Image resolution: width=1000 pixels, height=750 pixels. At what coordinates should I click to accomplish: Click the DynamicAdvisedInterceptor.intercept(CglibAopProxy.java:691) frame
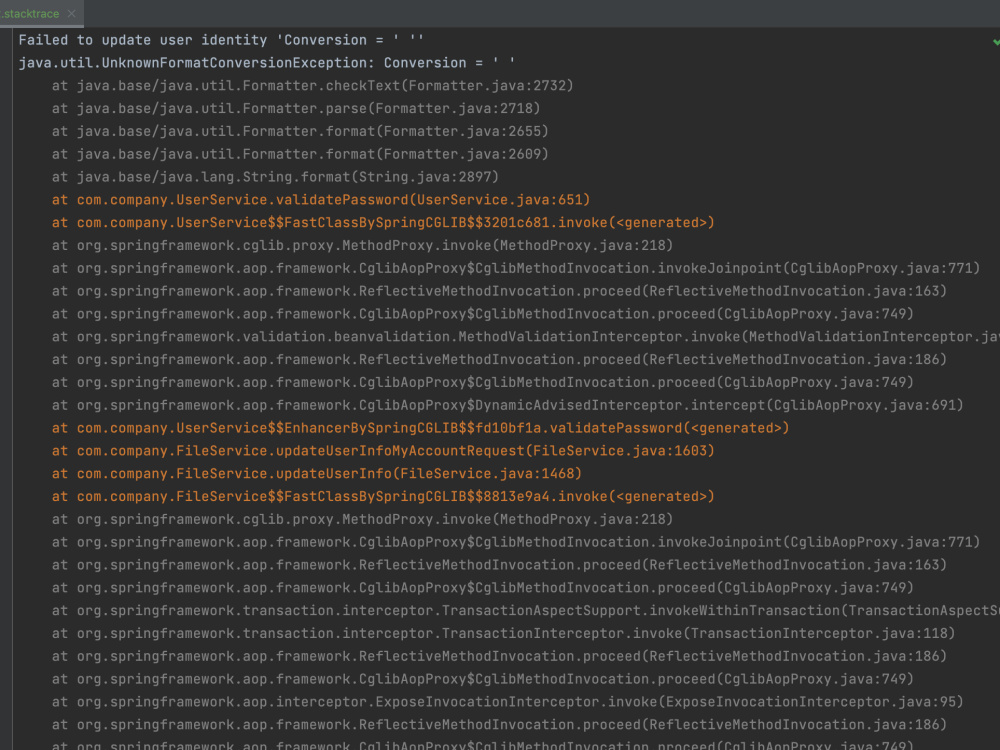(x=508, y=406)
